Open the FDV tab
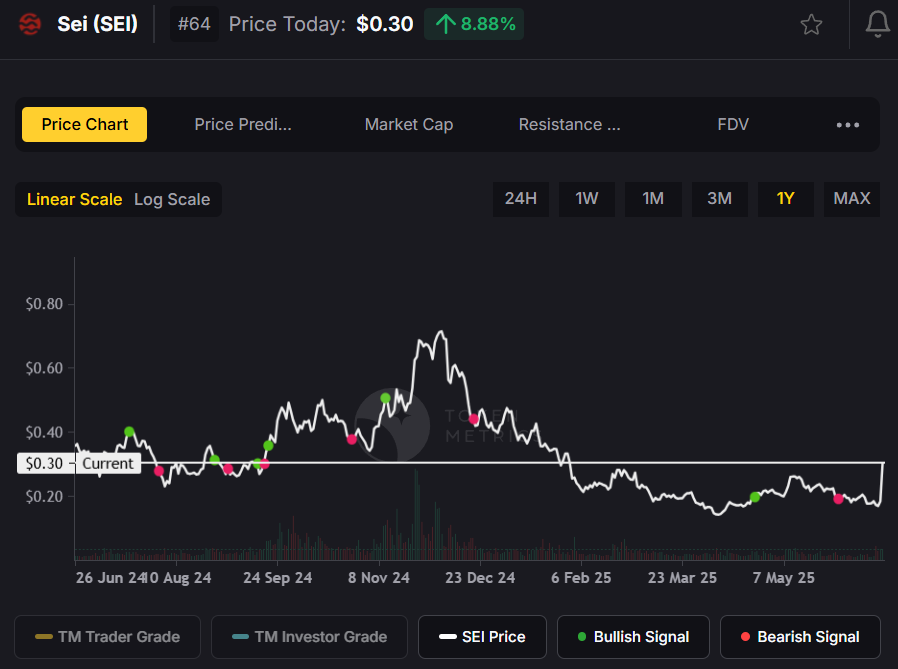 click(733, 124)
